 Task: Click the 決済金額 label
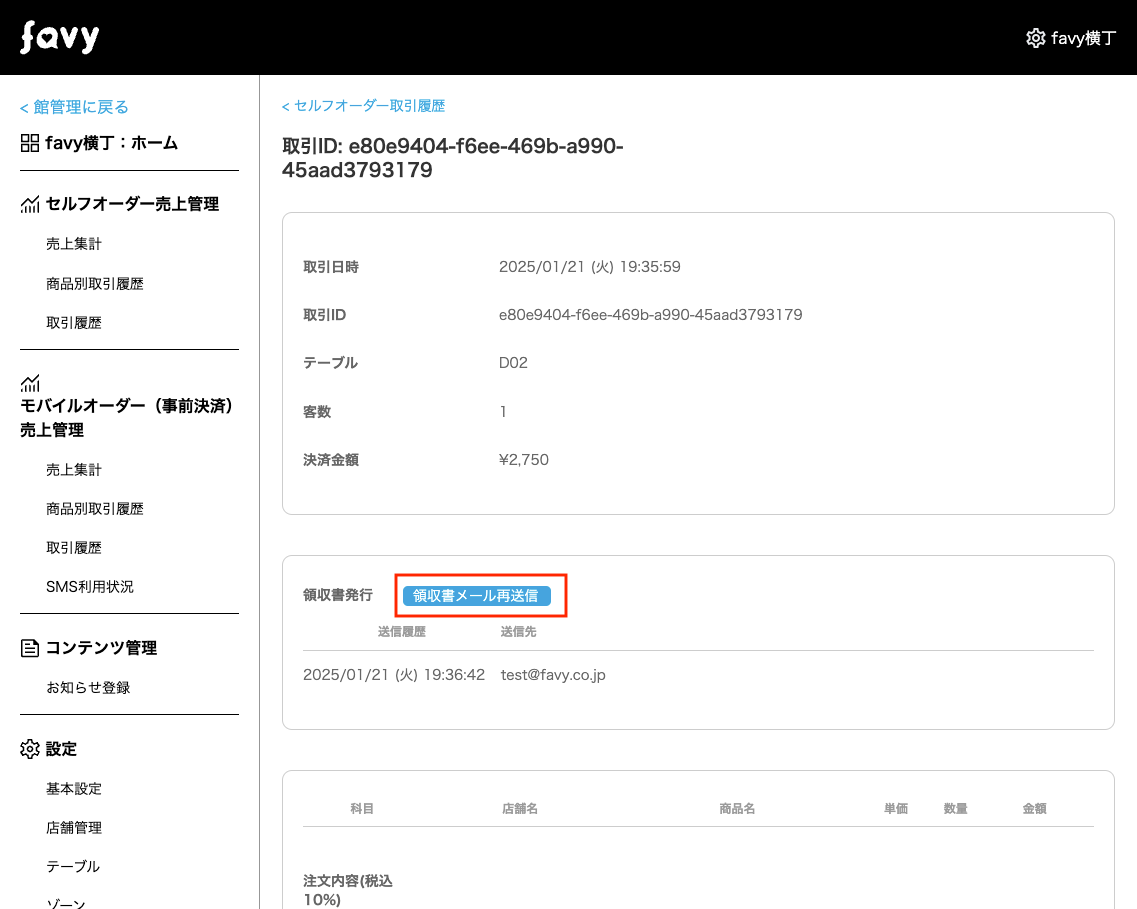click(x=331, y=460)
